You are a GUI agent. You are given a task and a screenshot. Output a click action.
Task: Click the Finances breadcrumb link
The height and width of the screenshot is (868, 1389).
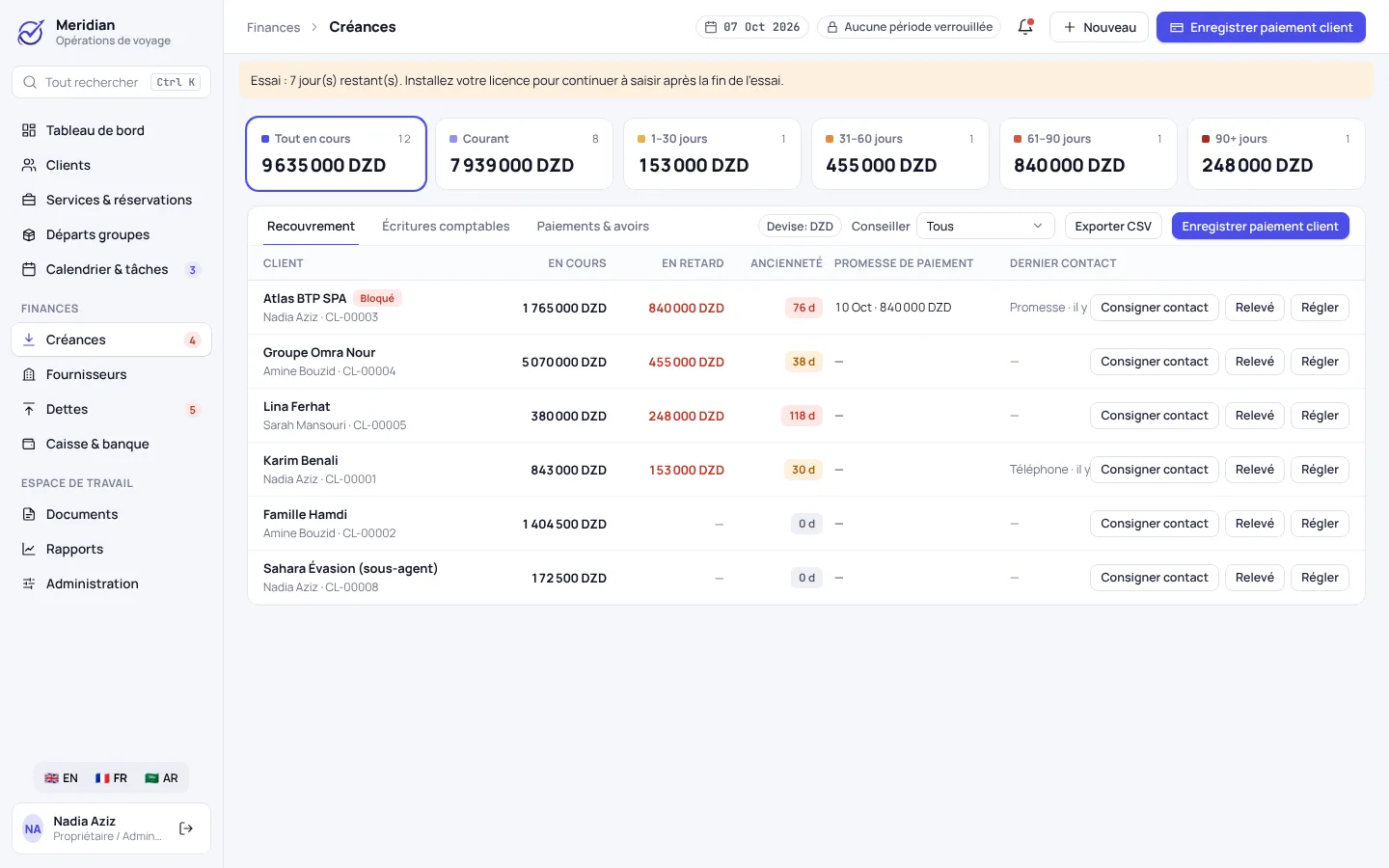pyautogui.click(x=273, y=27)
